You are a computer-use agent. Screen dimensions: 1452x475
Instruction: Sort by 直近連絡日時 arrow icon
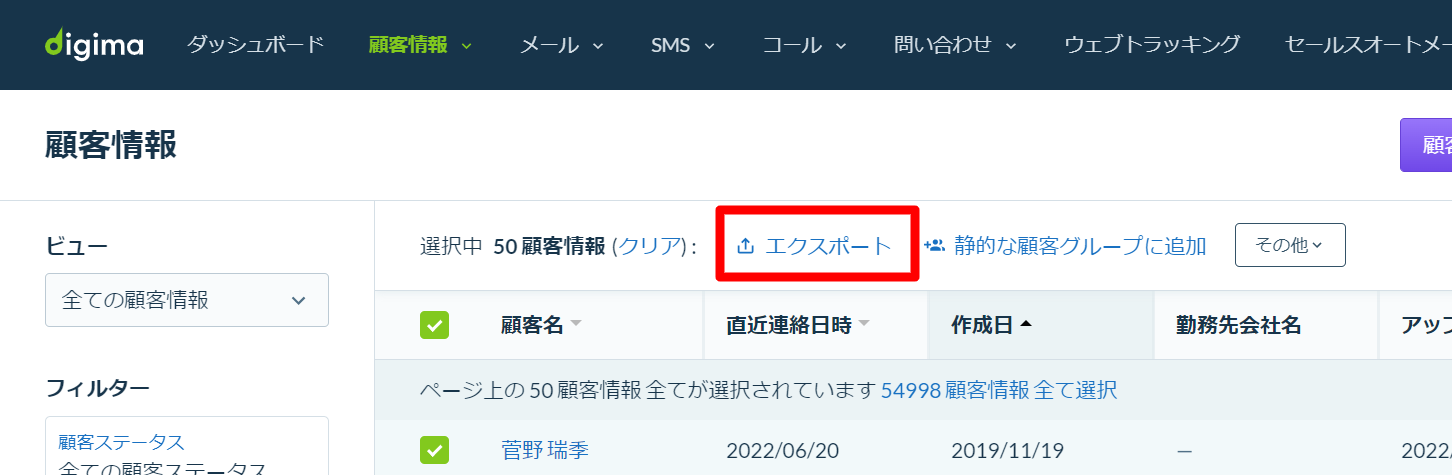pos(864,325)
